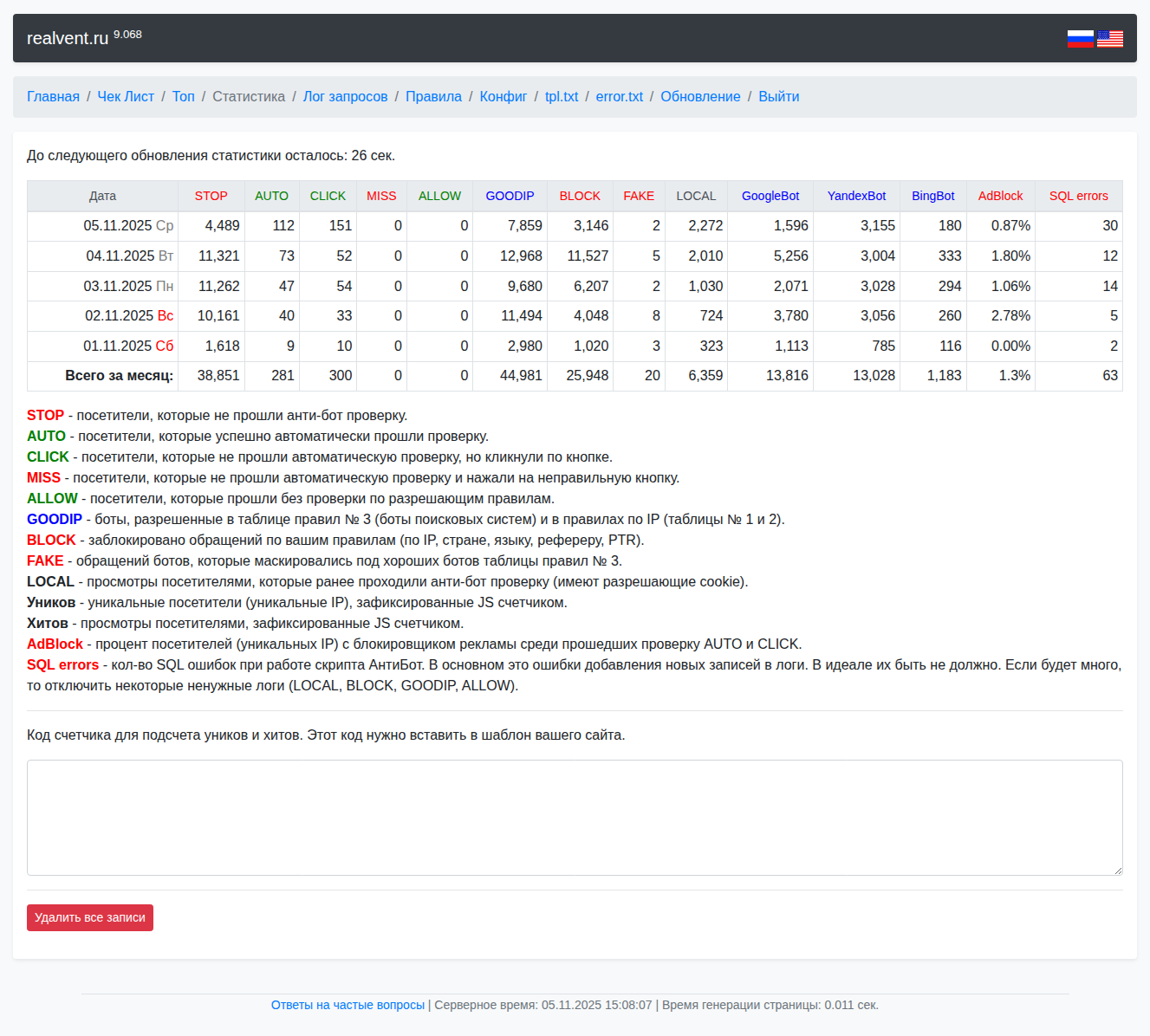Click the GoogleBot column header
Screen dimensions: 1150x1036
click(x=770, y=197)
